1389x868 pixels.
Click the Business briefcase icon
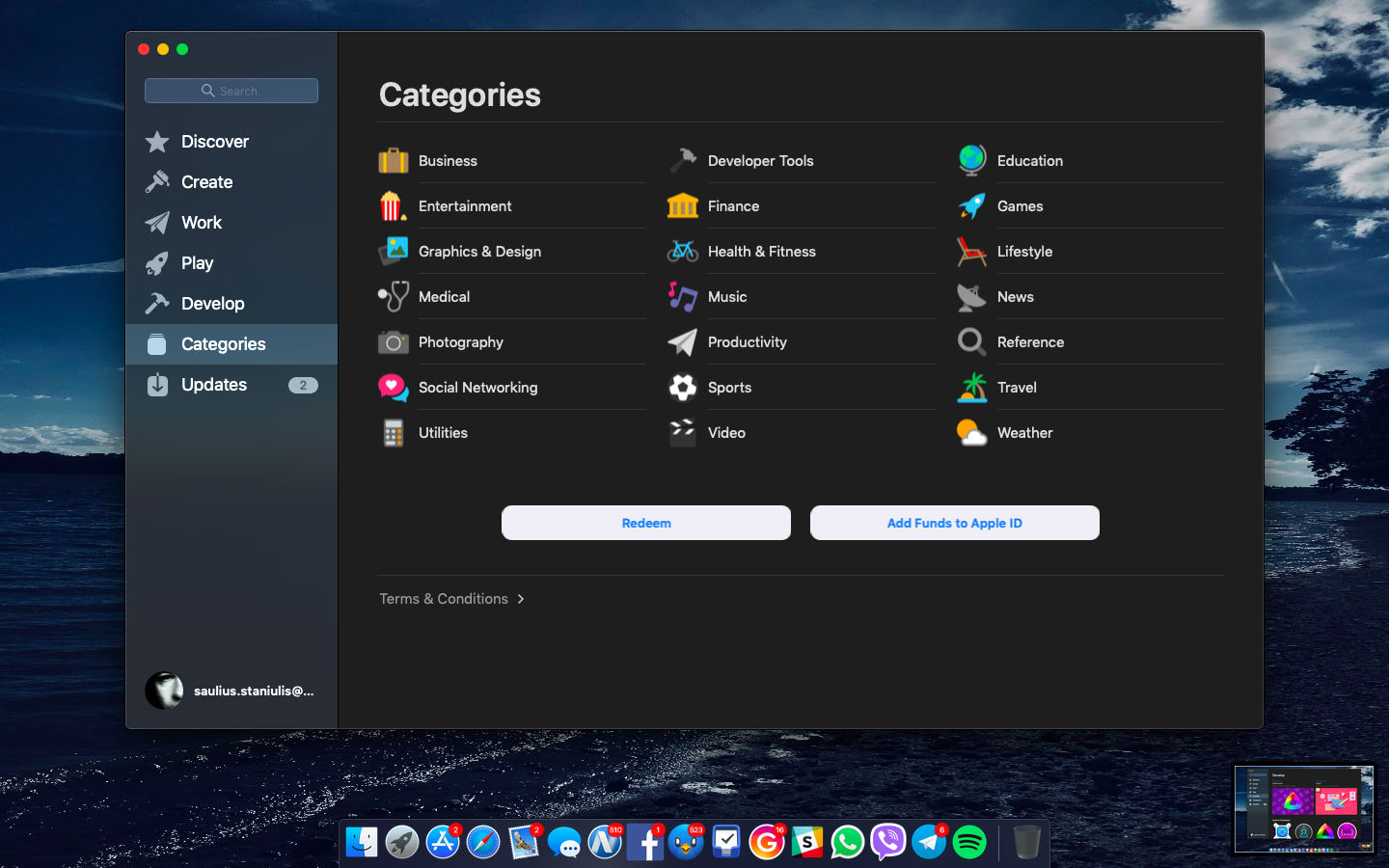[x=393, y=160]
